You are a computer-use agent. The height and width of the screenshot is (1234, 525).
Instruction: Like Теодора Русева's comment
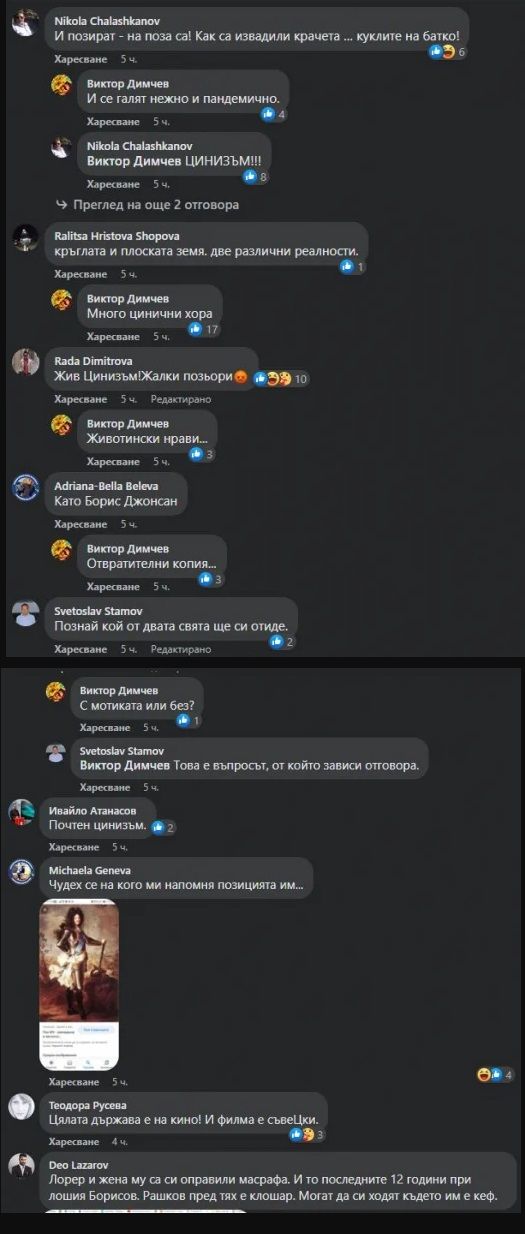(x=74, y=1141)
